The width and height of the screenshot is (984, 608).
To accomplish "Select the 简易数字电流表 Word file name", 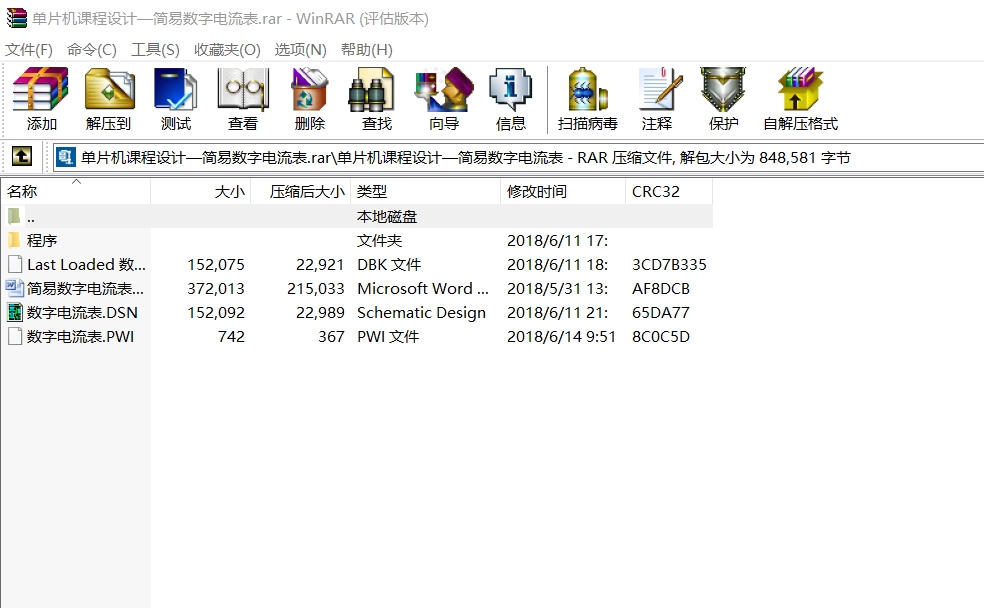I will point(85,288).
